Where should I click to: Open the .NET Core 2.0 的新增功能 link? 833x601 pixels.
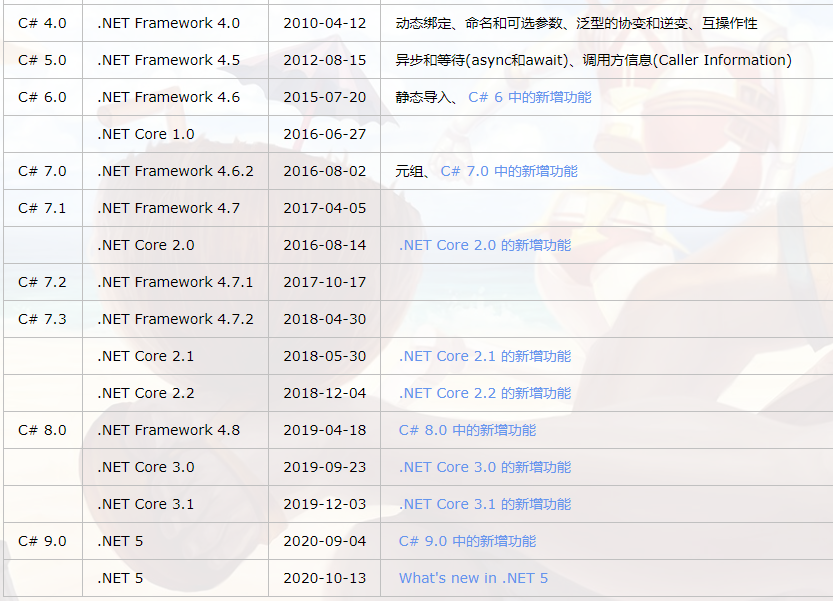click(x=485, y=245)
